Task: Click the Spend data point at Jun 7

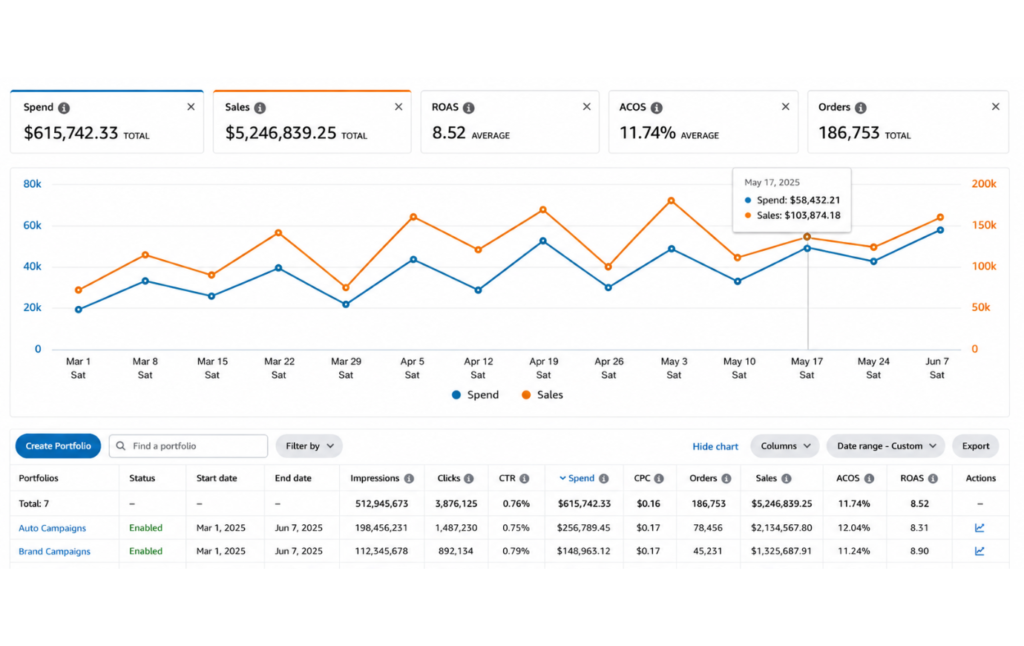Action: pyautogui.click(x=940, y=230)
